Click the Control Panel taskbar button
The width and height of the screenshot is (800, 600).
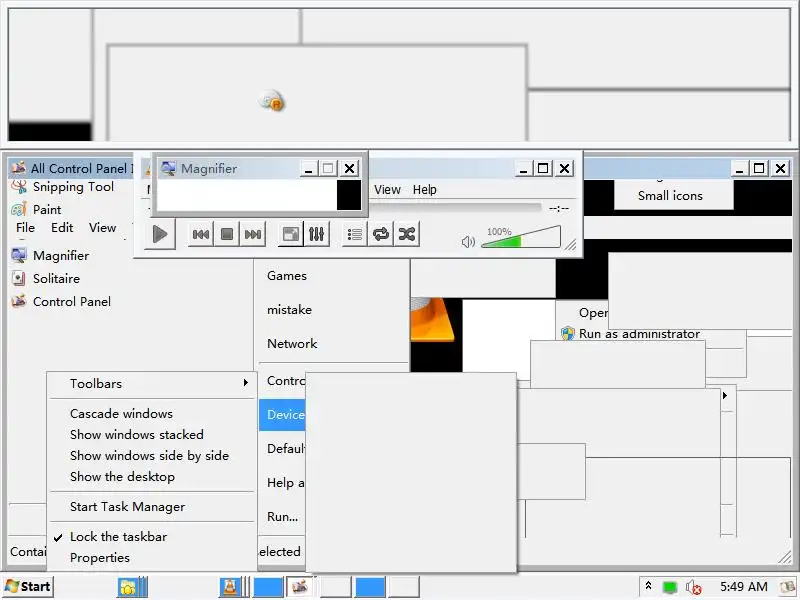pyautogui.click(x=299, y=587)
